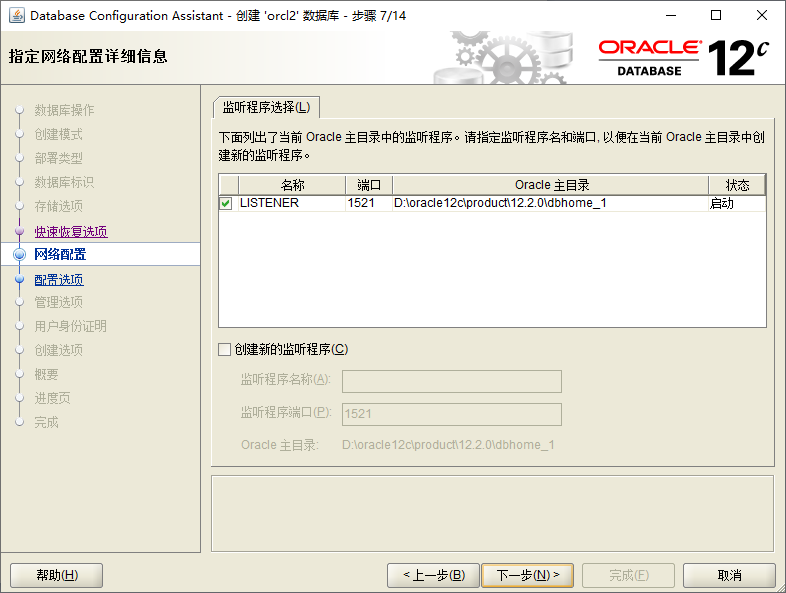Click the 监听程序名称 input field
The height and width of the screenshot is (593, 786).
pos(451,381)
